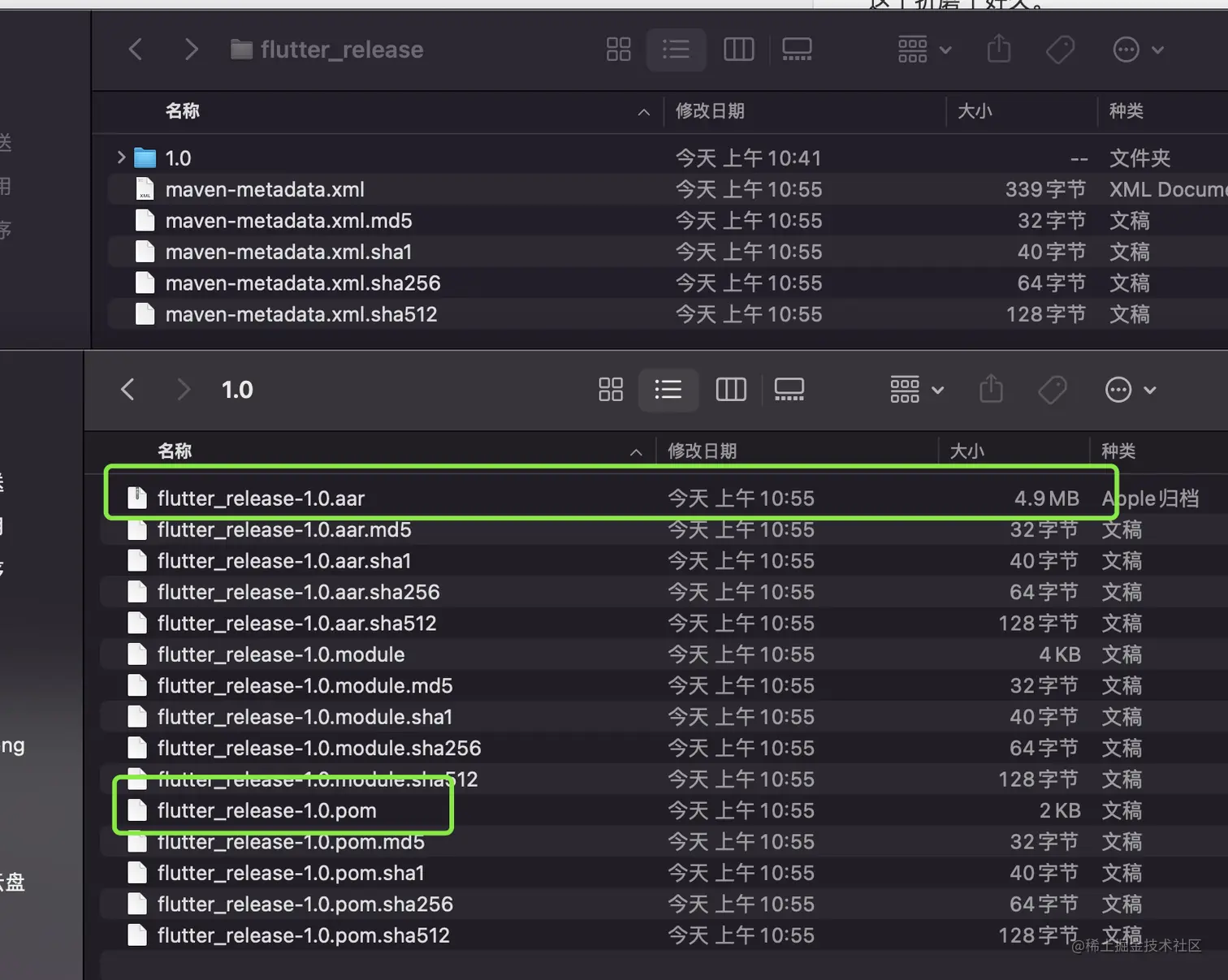This screenshot has height=980, width=1228.
Task: Select file maven-metadata.xml.md5
Action: click(288, 221)
